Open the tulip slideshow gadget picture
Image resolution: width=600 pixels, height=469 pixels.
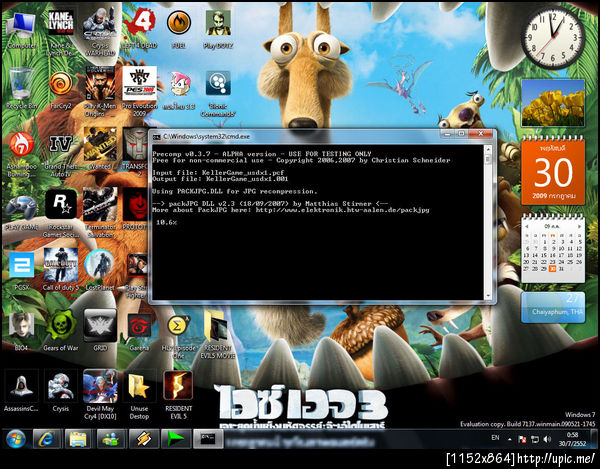[x=553, y=103]
